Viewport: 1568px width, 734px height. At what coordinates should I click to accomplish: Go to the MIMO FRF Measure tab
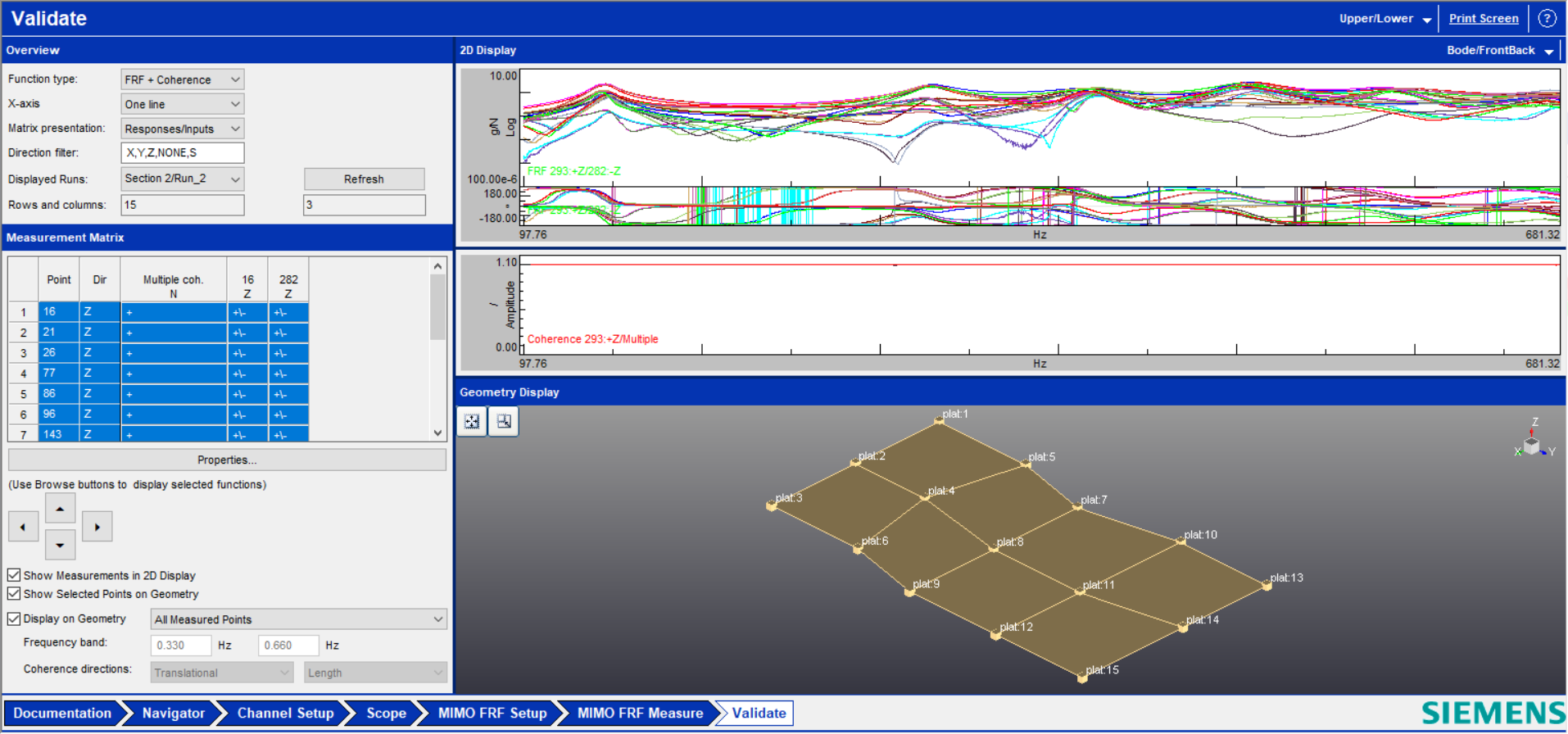[640, 713]
